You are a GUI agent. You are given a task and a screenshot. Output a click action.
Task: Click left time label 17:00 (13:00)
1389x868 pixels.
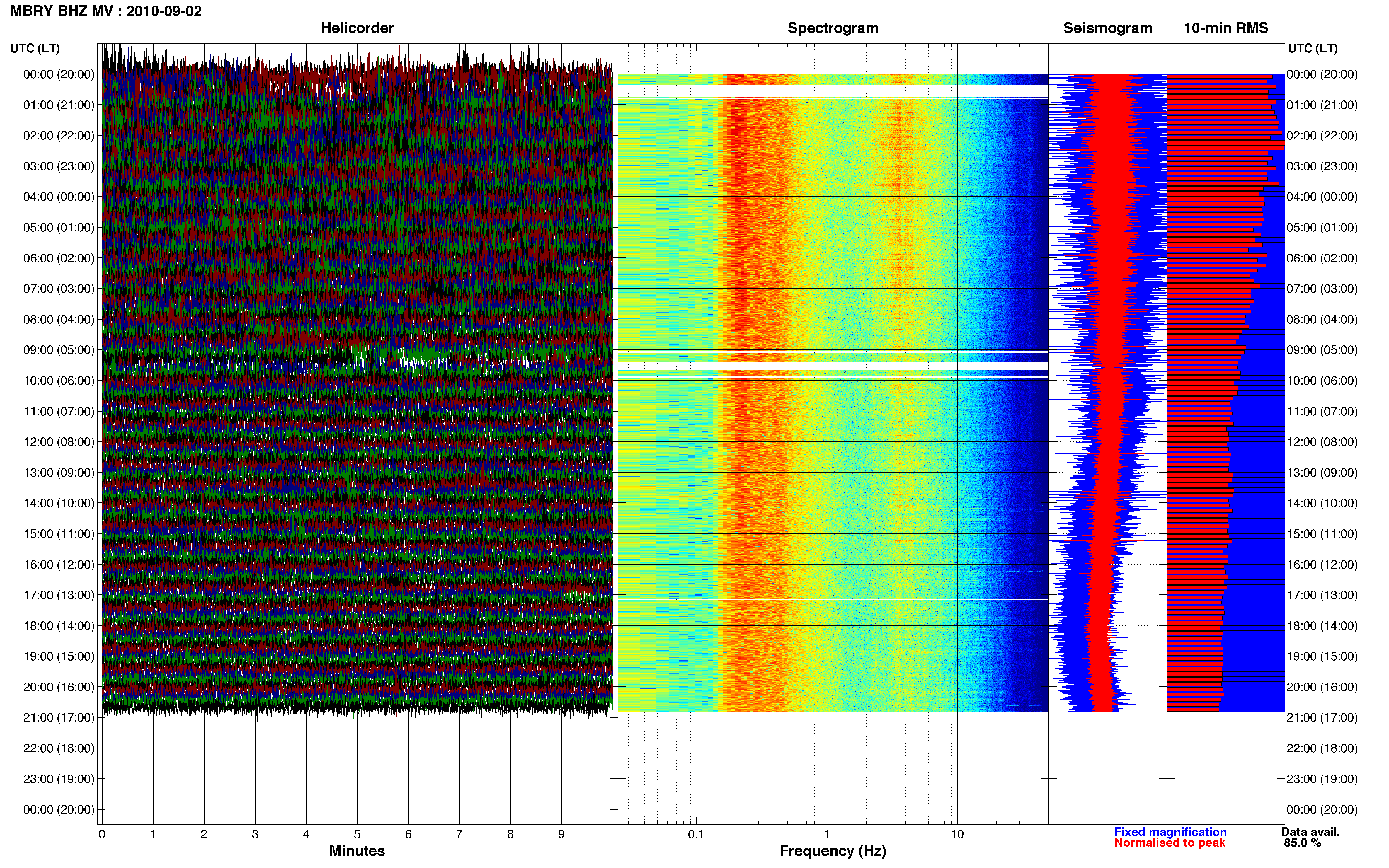point(59,595)
